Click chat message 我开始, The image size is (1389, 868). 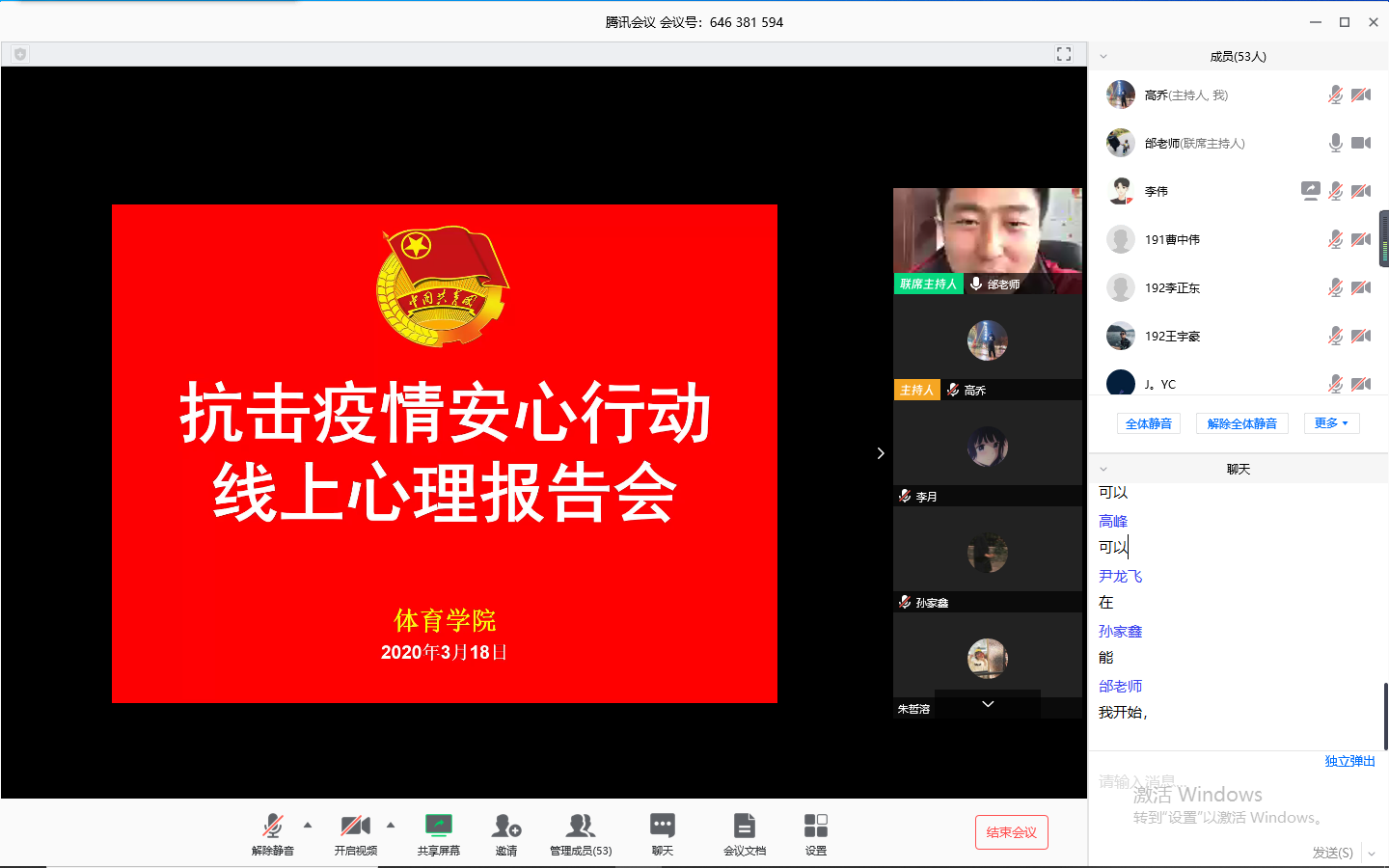pos(1123,712)
